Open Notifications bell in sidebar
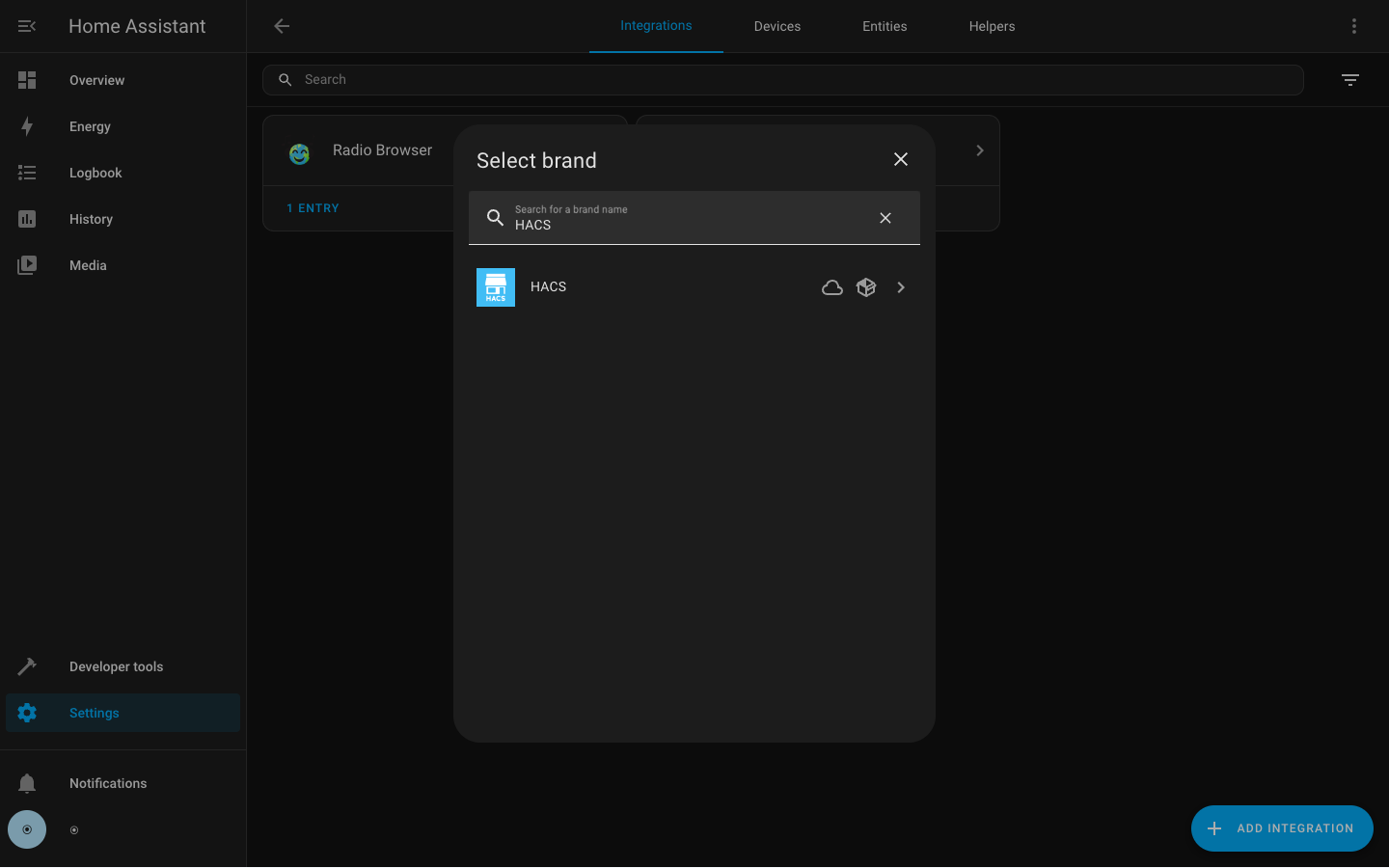 coord(27,783)
